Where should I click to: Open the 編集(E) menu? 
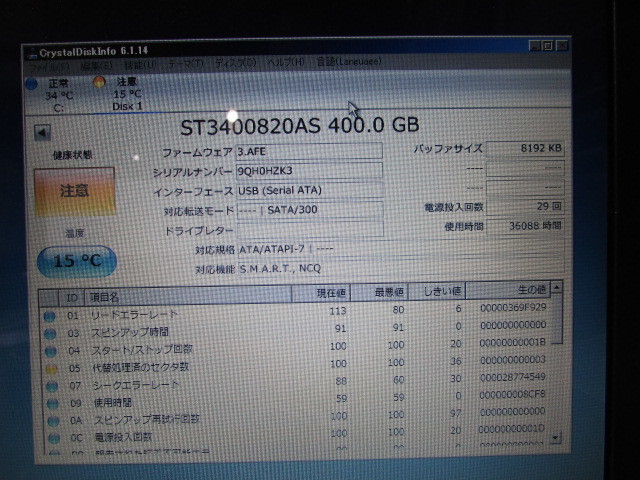96,65
